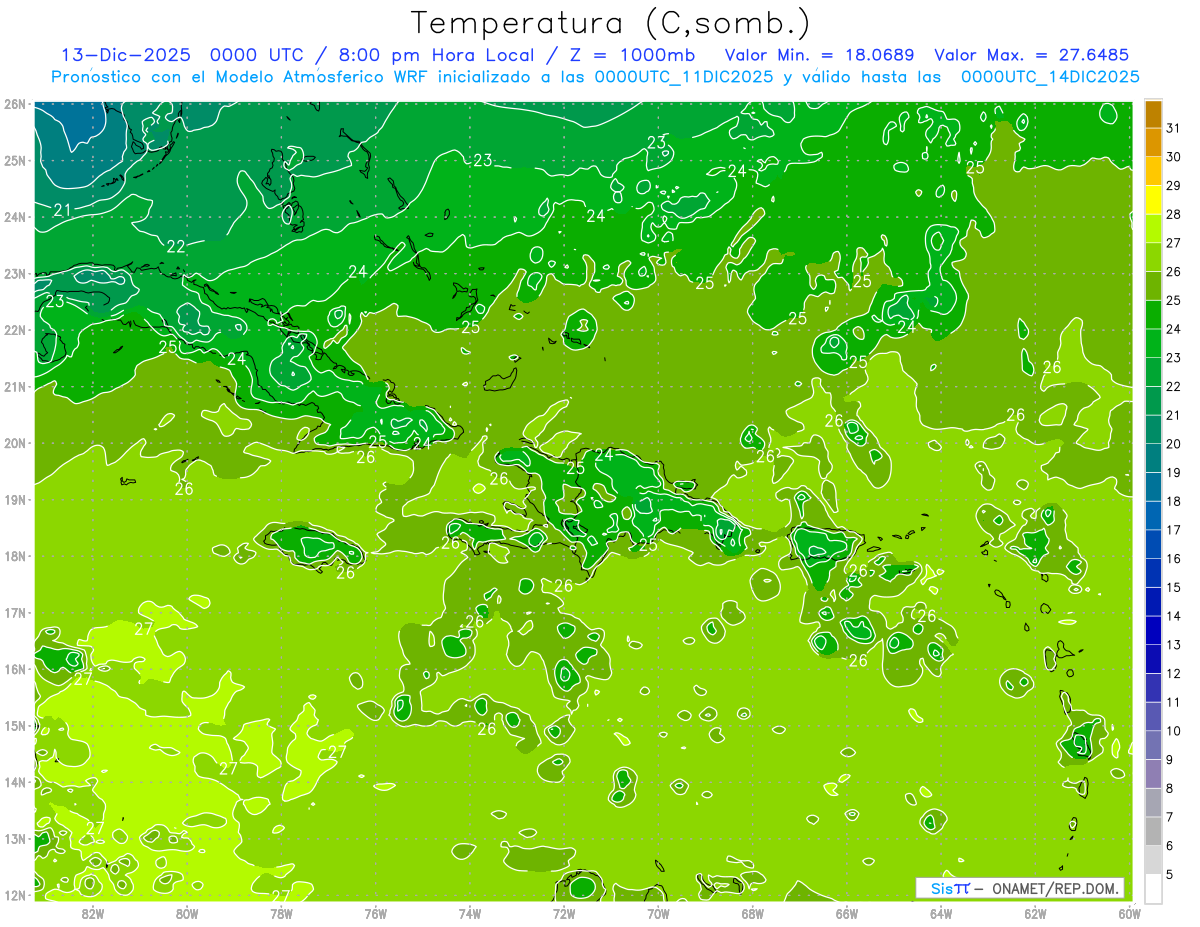Viewport: 1200px width, 927px height.
Task: Click the brown swatch at legend top
Action: 1153,114
